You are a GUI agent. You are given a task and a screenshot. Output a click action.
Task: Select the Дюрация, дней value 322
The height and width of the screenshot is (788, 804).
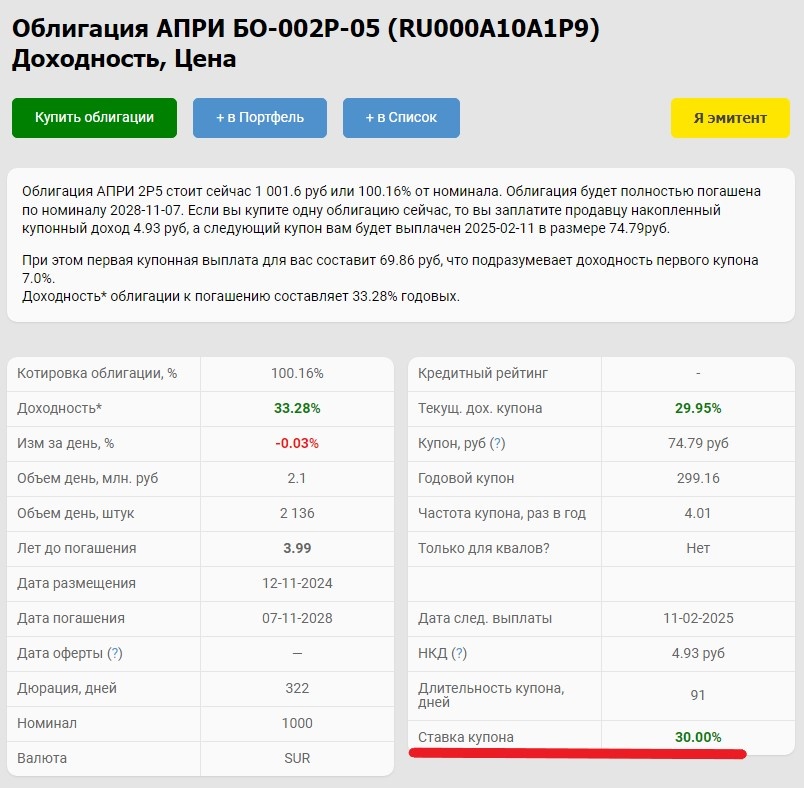point(297,688)
